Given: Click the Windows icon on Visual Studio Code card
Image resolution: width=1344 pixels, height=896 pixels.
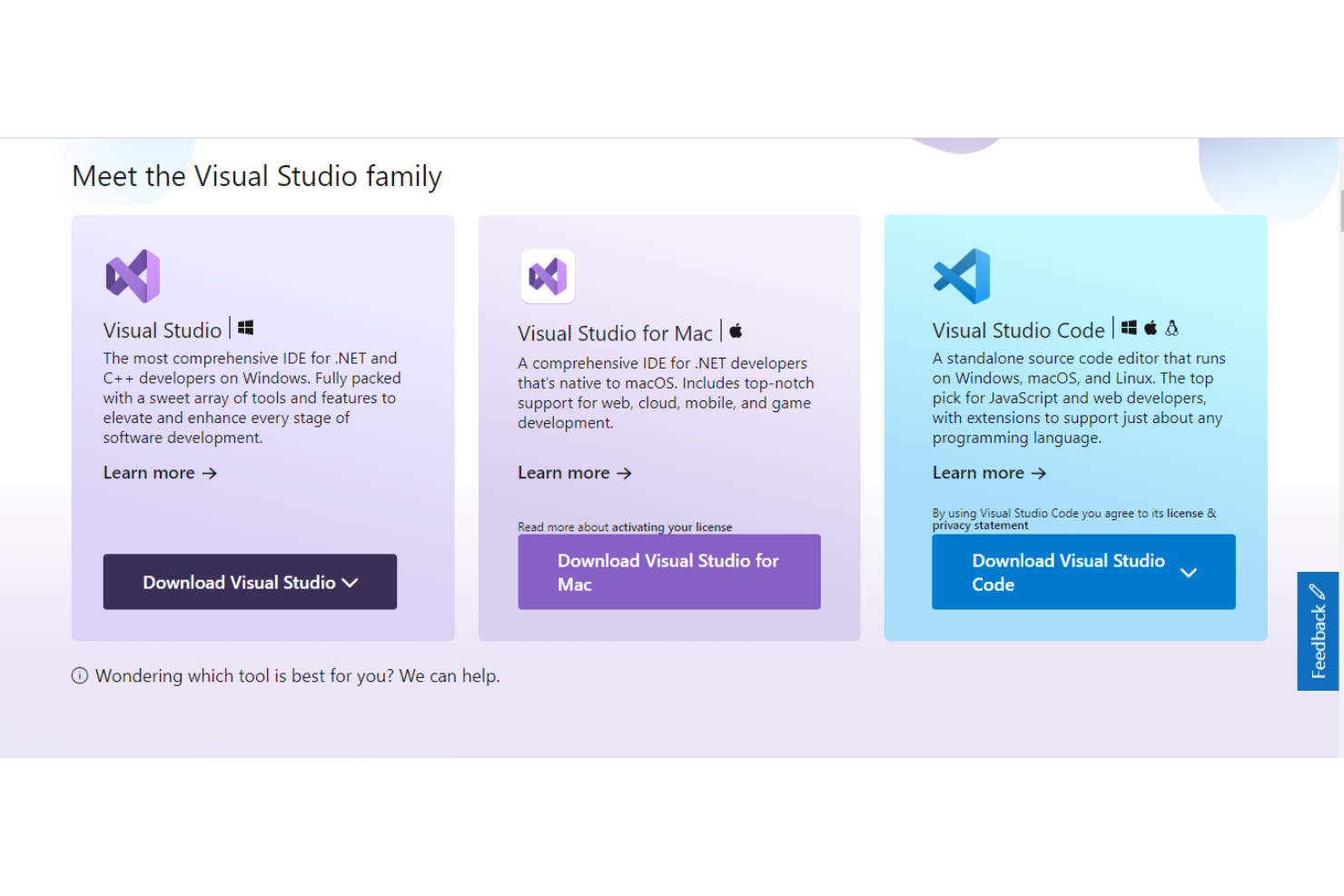Looking at the screenshot, I should 1129,327.
